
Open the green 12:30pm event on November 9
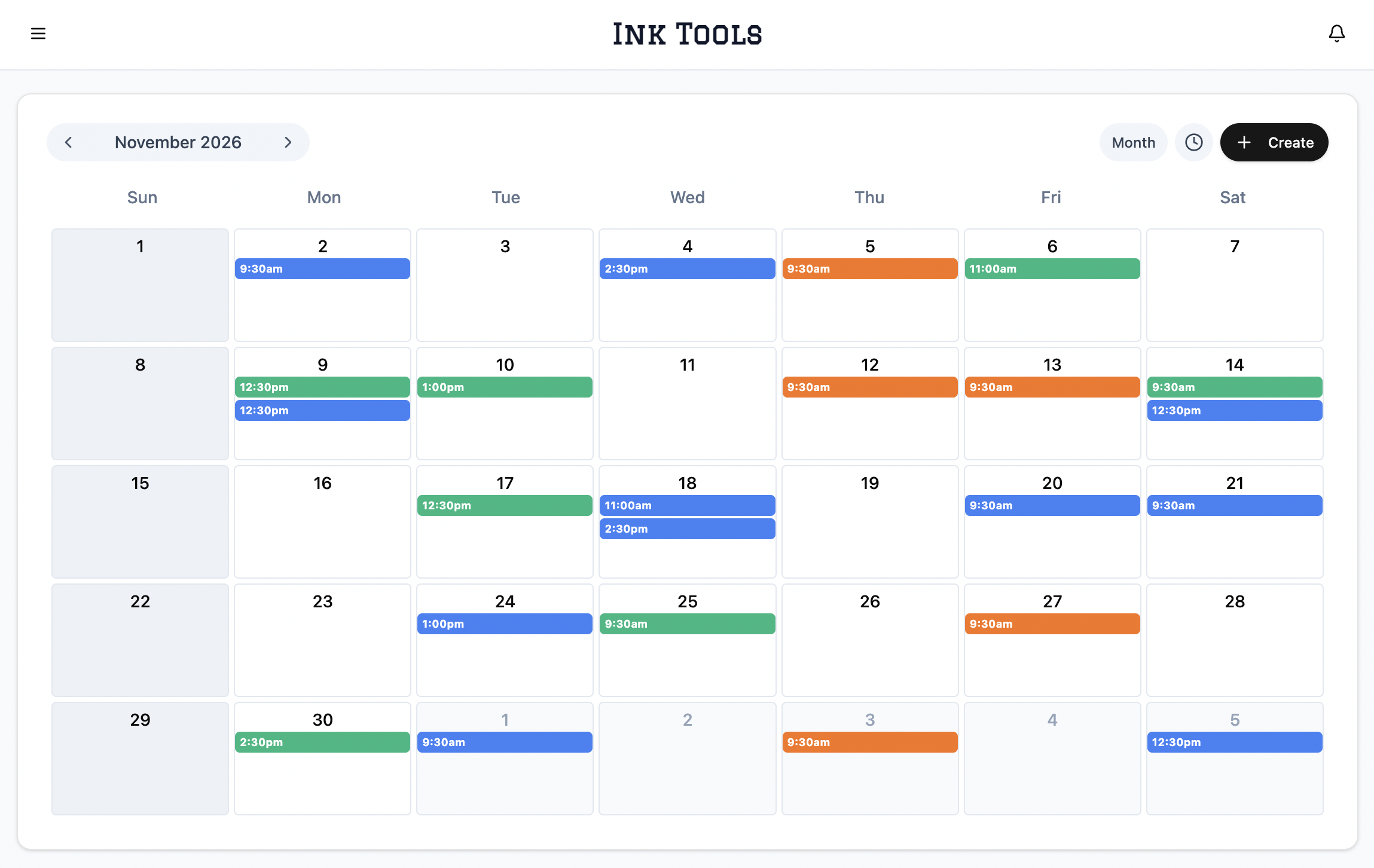pos(322,387)
